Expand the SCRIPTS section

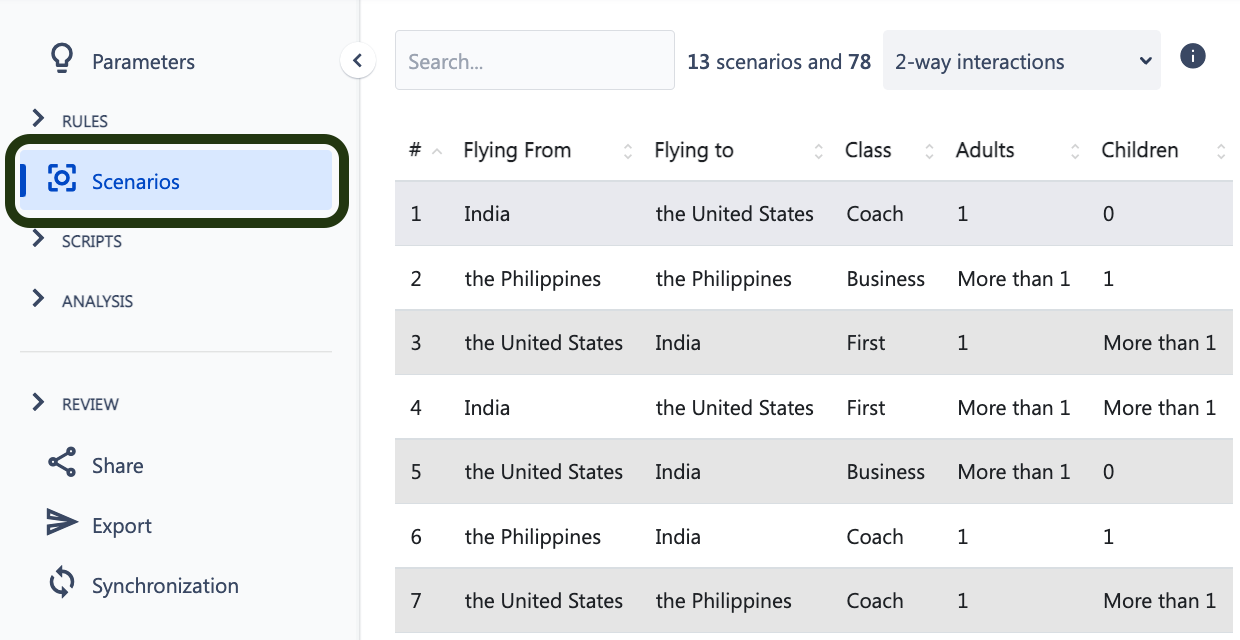[x=39, y=240]
